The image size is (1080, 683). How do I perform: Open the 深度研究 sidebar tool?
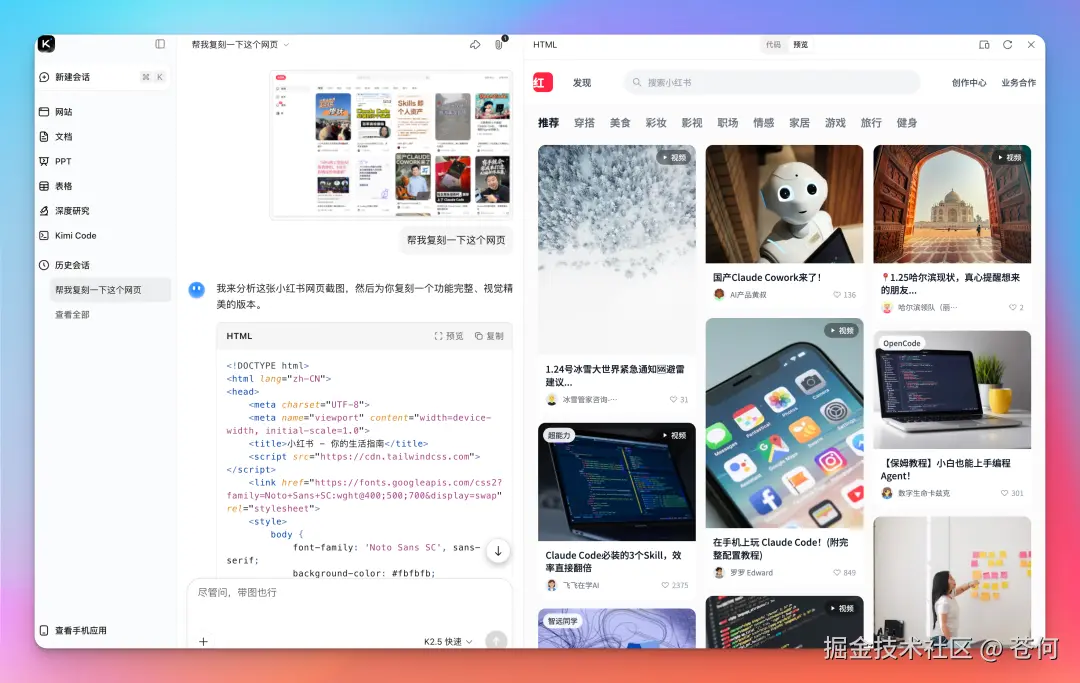[x=68, y=211]
